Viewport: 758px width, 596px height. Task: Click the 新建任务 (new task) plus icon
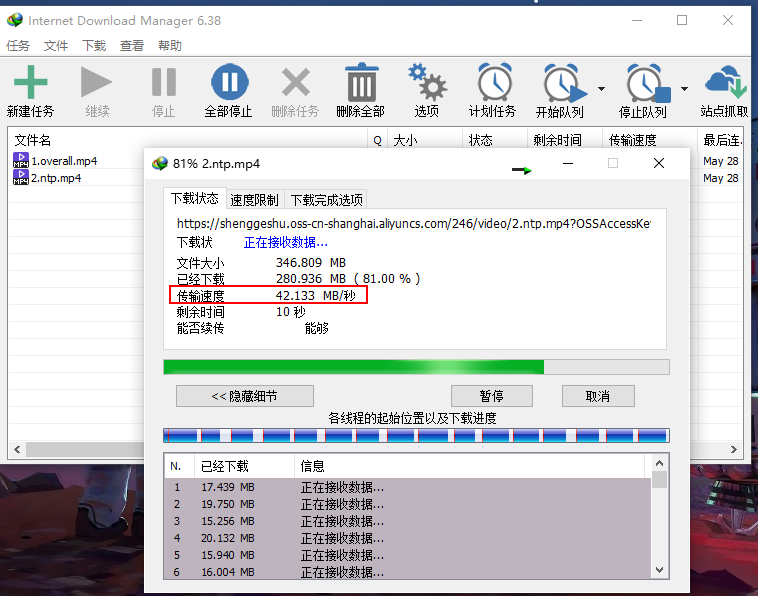[30, 82]
